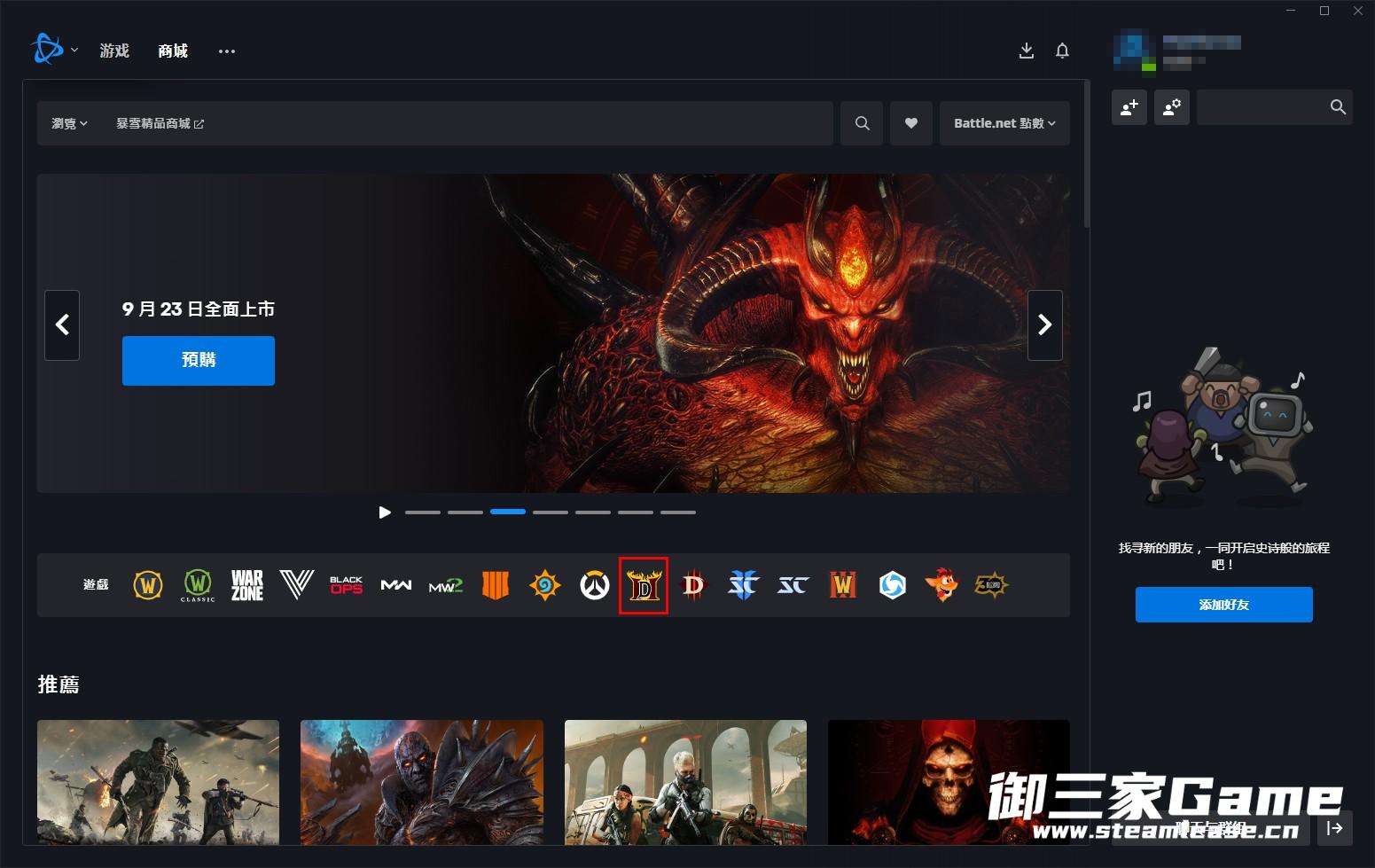
Task: Switch to the 游戏 tab
Action: 114,51
